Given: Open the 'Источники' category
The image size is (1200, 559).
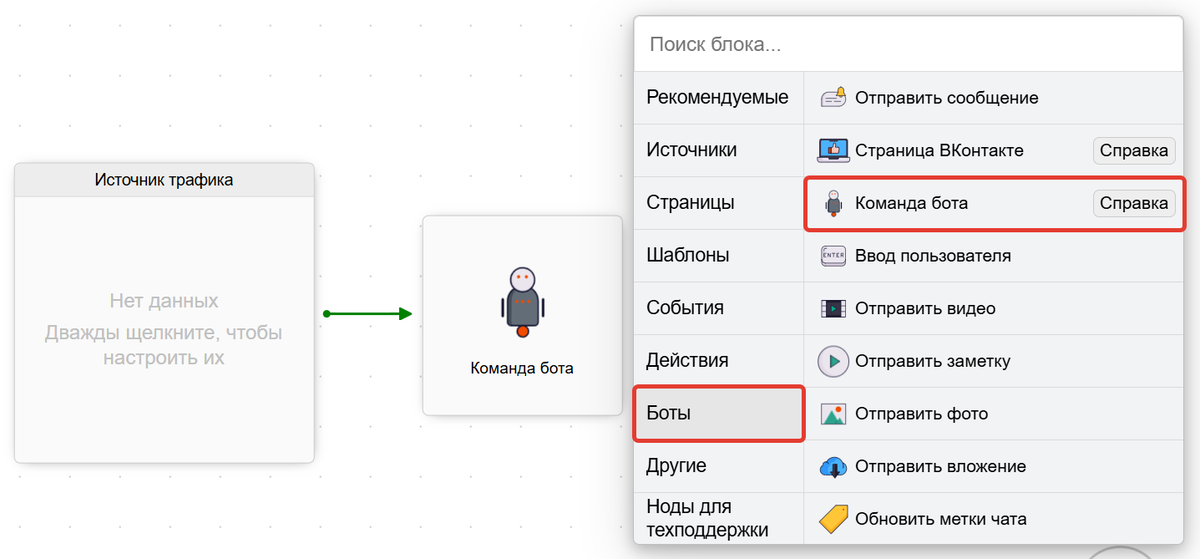Looking at the screenshot, I should click(x=719, y=150).
